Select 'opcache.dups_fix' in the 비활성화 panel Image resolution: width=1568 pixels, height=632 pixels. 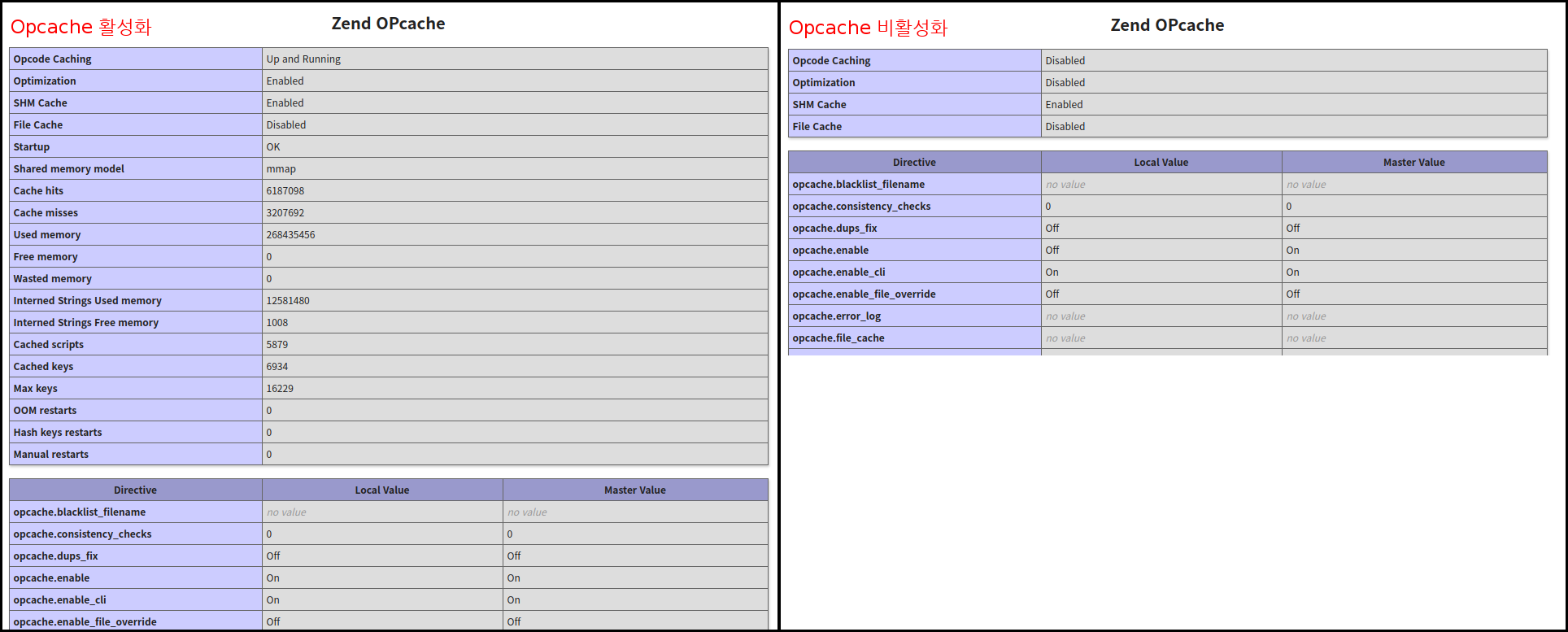(834, 228)
